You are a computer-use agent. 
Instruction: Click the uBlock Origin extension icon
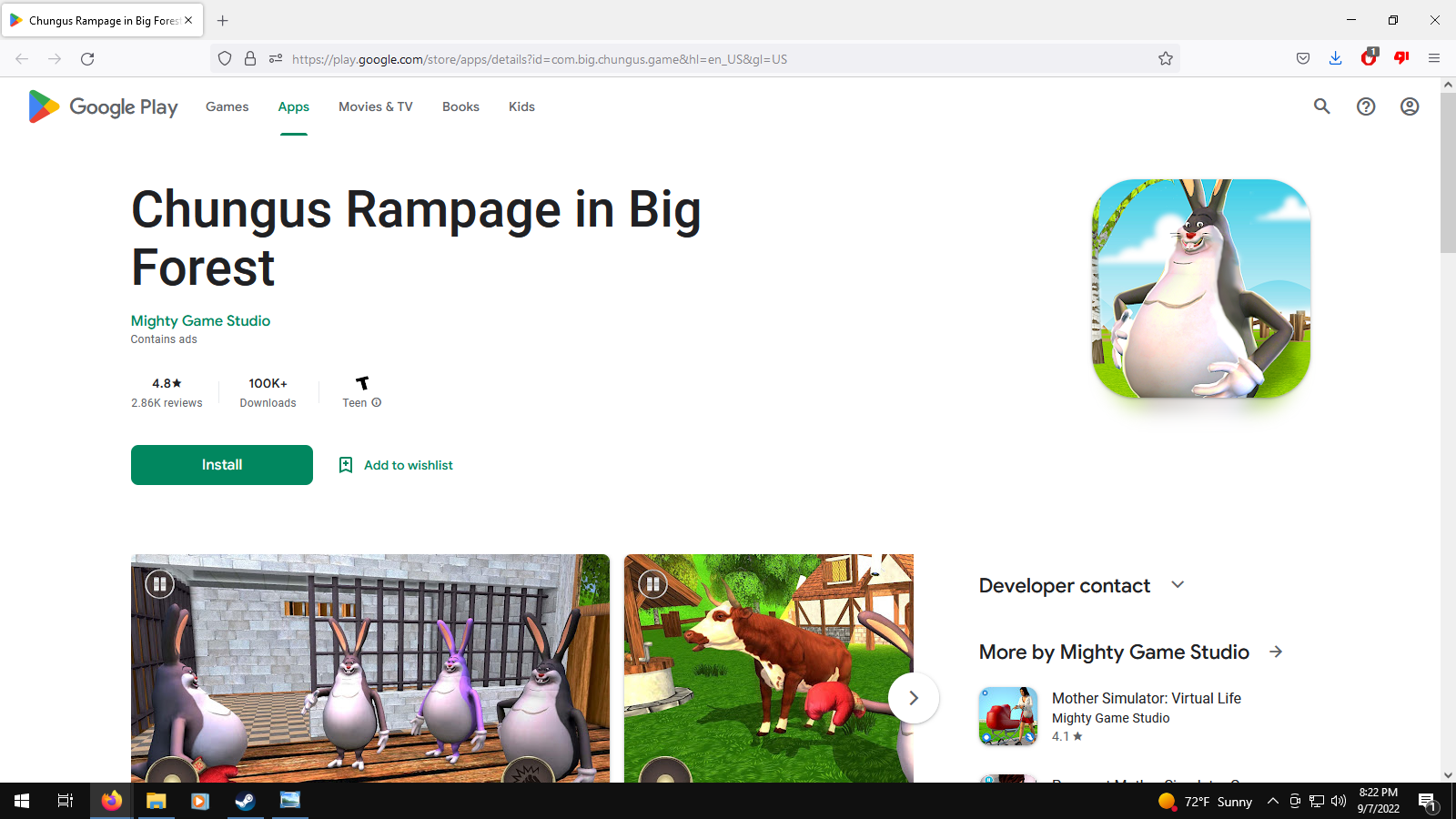pos(1369,58)
